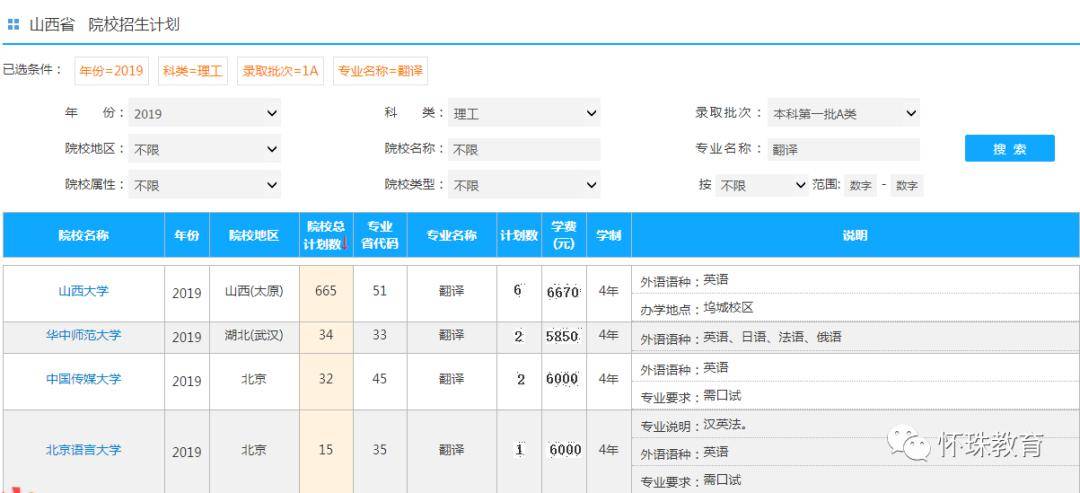
Task: Click the 院校地区 column header
Action: (254, 235)
